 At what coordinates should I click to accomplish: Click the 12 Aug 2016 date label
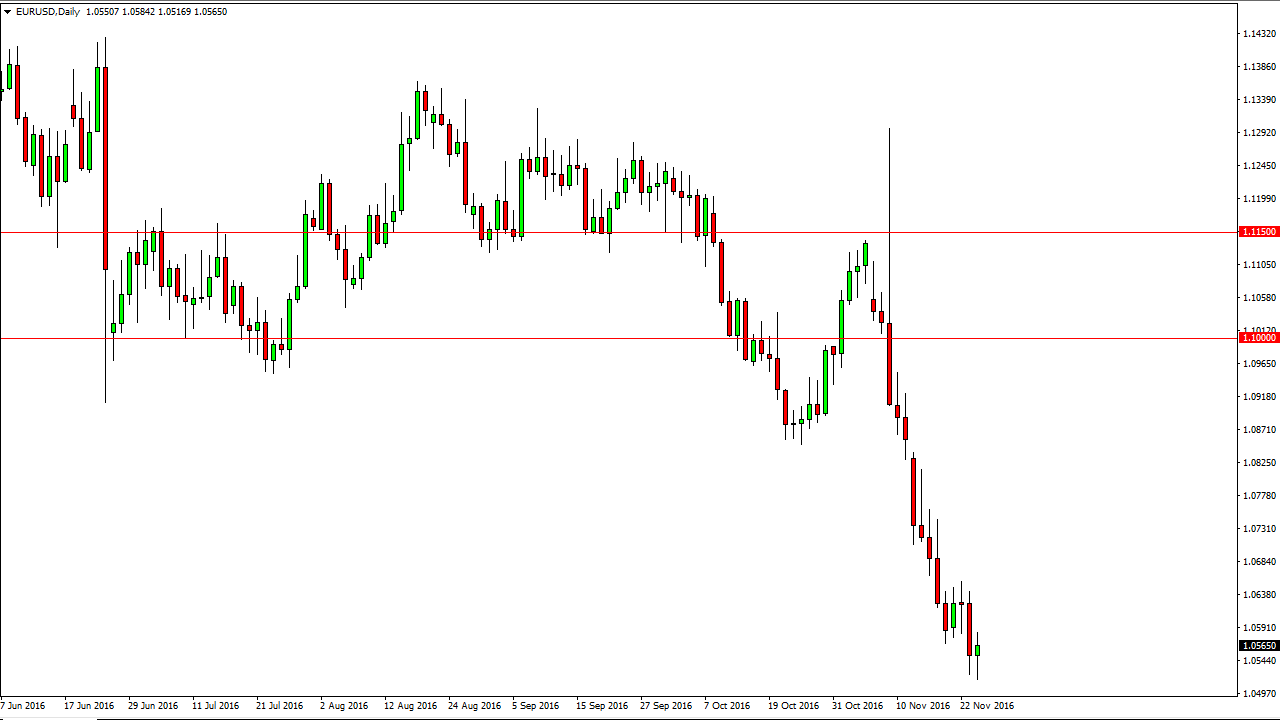(x=411, y=706)
